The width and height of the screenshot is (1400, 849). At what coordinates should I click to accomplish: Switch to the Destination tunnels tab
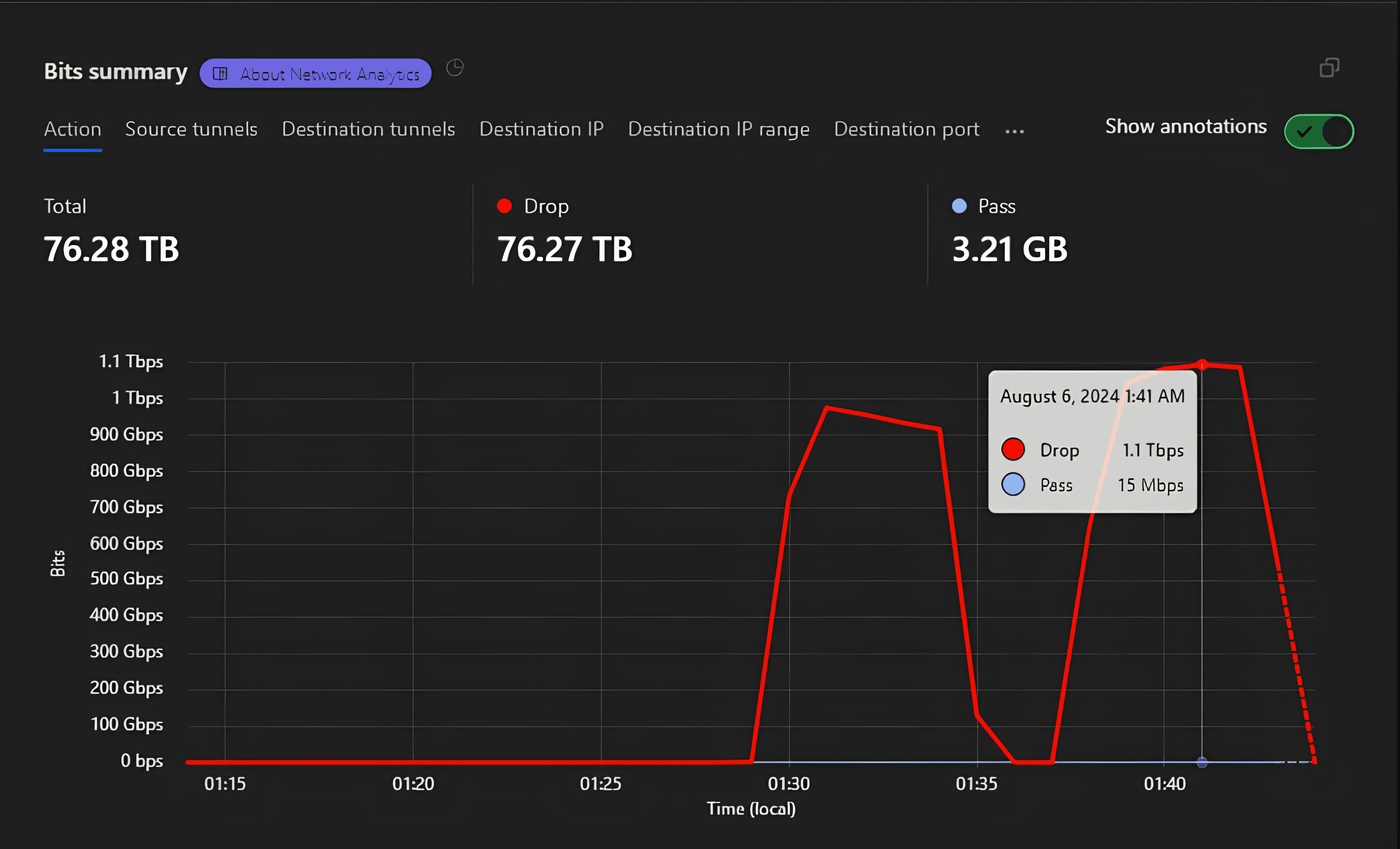tap(368, 129)
